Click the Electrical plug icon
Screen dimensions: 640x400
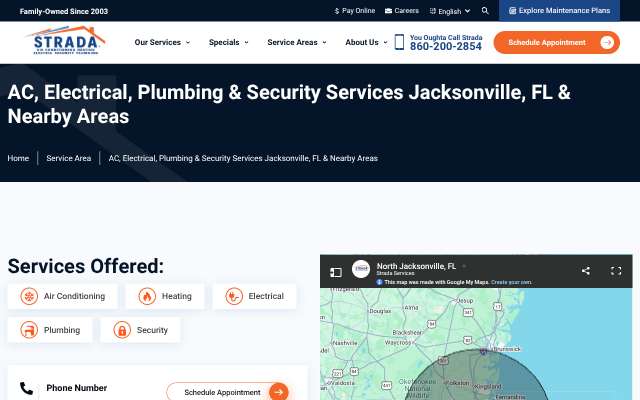coord(234,296)
